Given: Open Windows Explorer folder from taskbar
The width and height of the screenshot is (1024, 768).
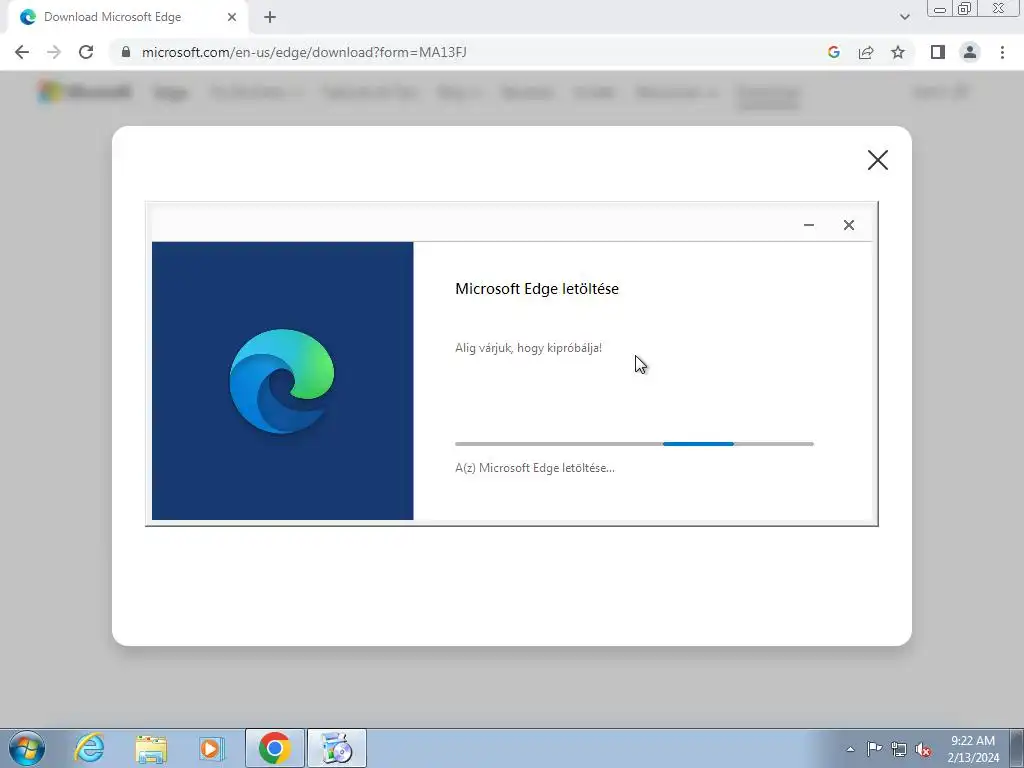Looking at the screenshot, I should coord(151,748).
